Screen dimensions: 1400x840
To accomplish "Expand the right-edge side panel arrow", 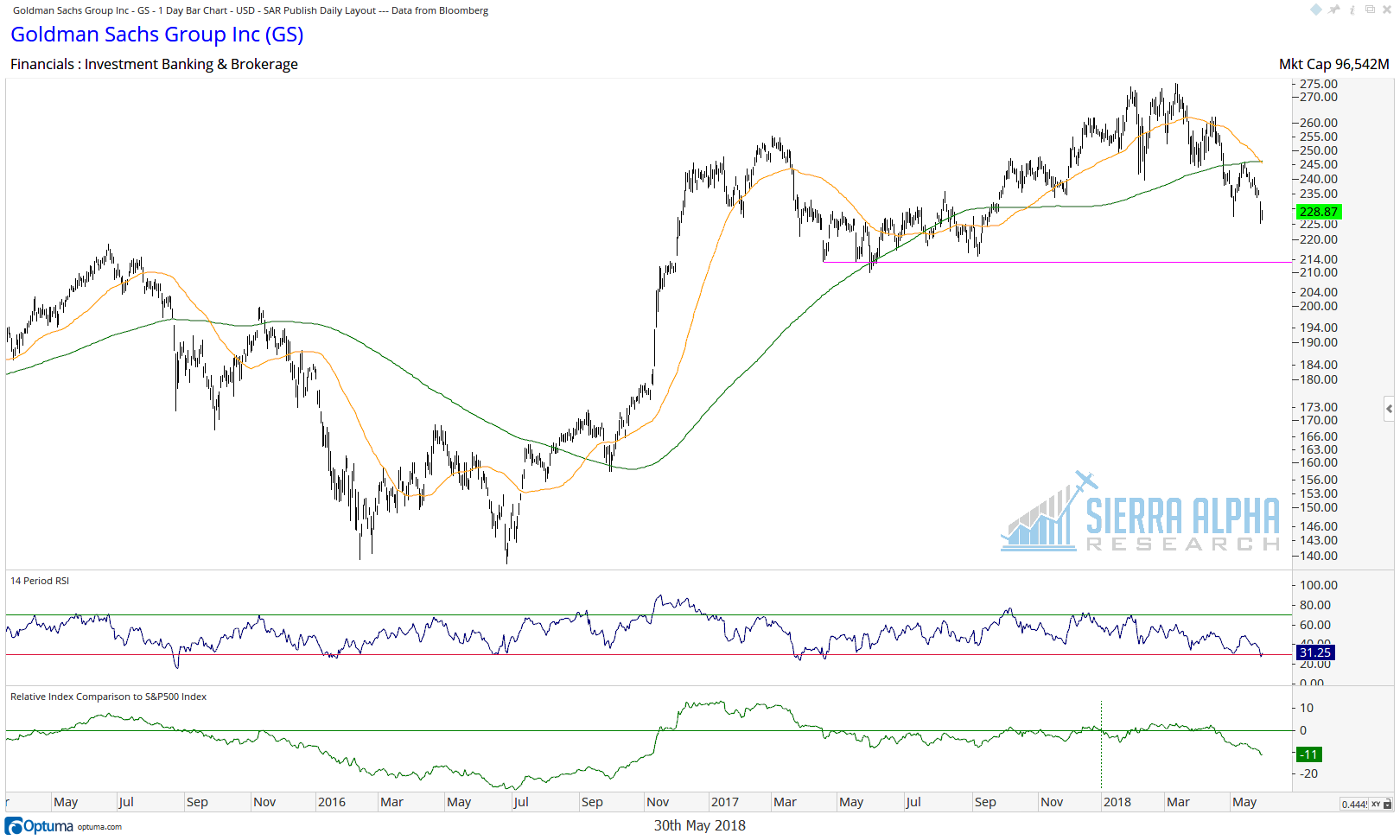I will tap(1389, 409).
